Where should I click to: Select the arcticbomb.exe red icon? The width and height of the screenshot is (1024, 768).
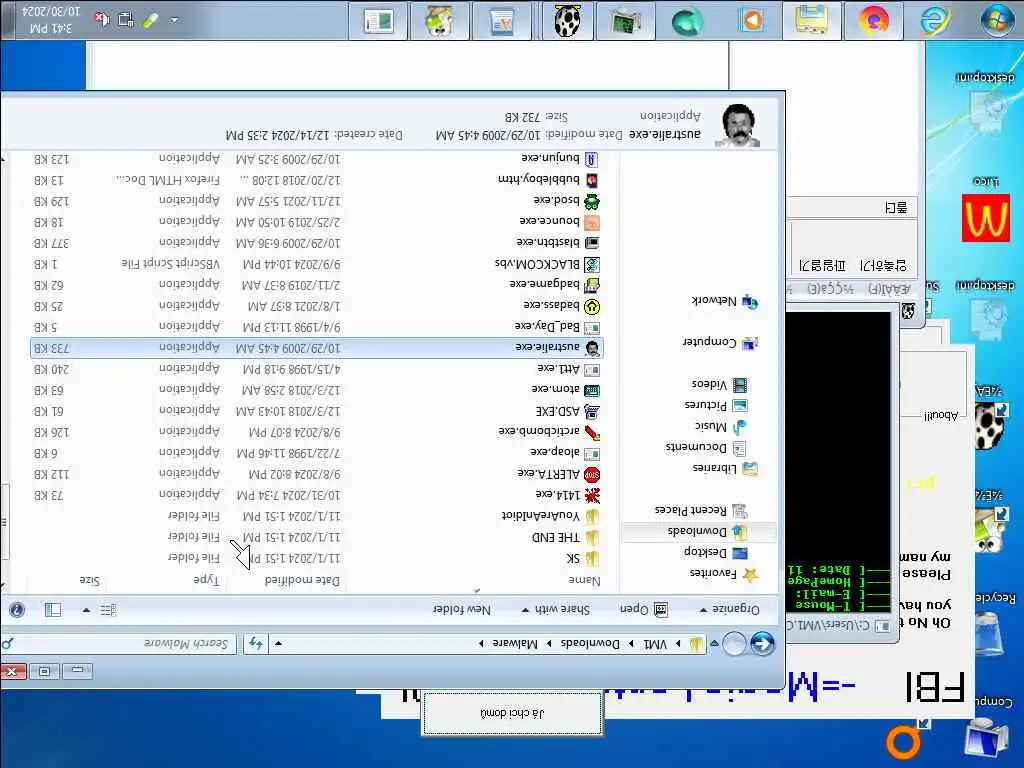point(592,432)
